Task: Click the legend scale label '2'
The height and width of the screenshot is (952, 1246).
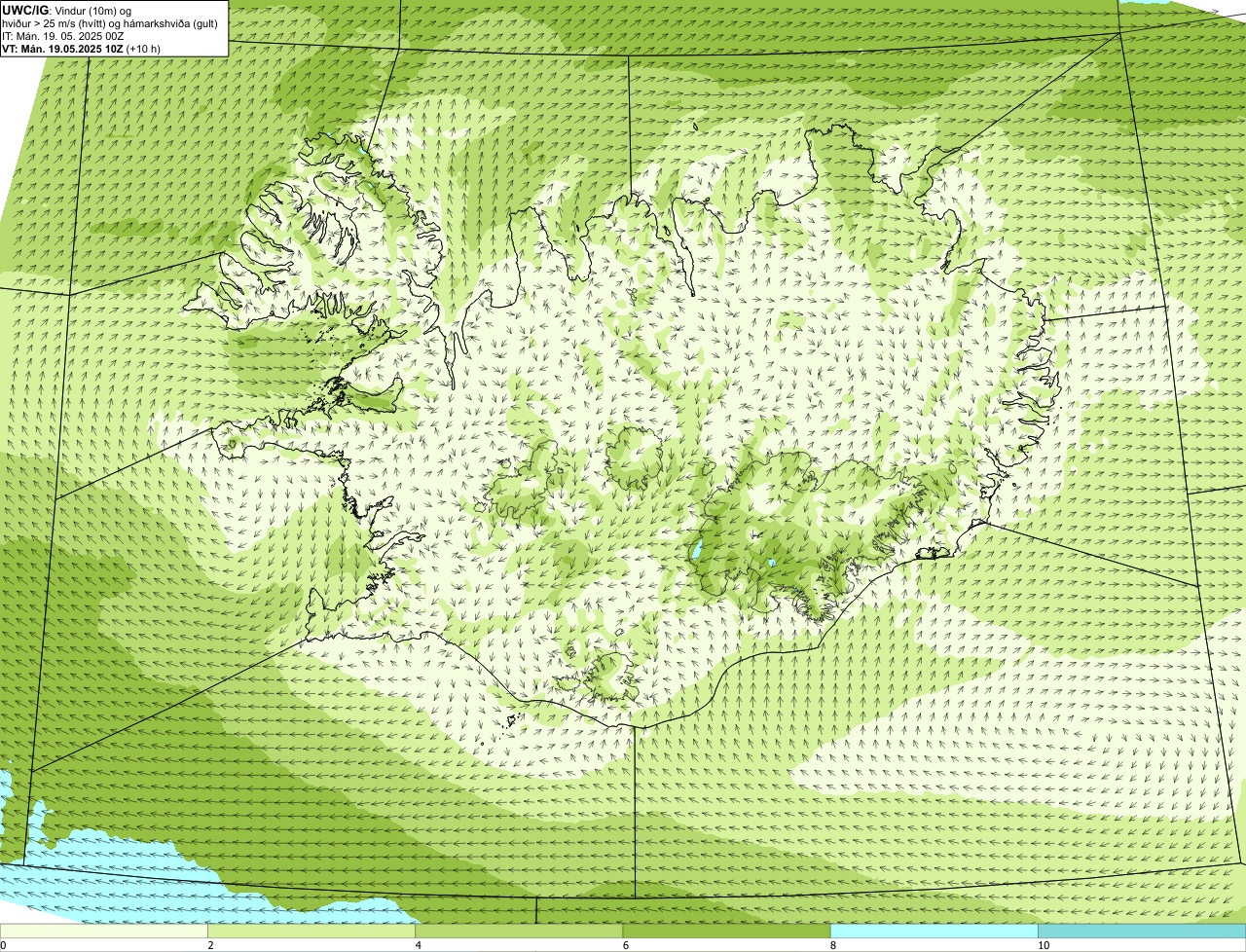Action: coord(210,945)
